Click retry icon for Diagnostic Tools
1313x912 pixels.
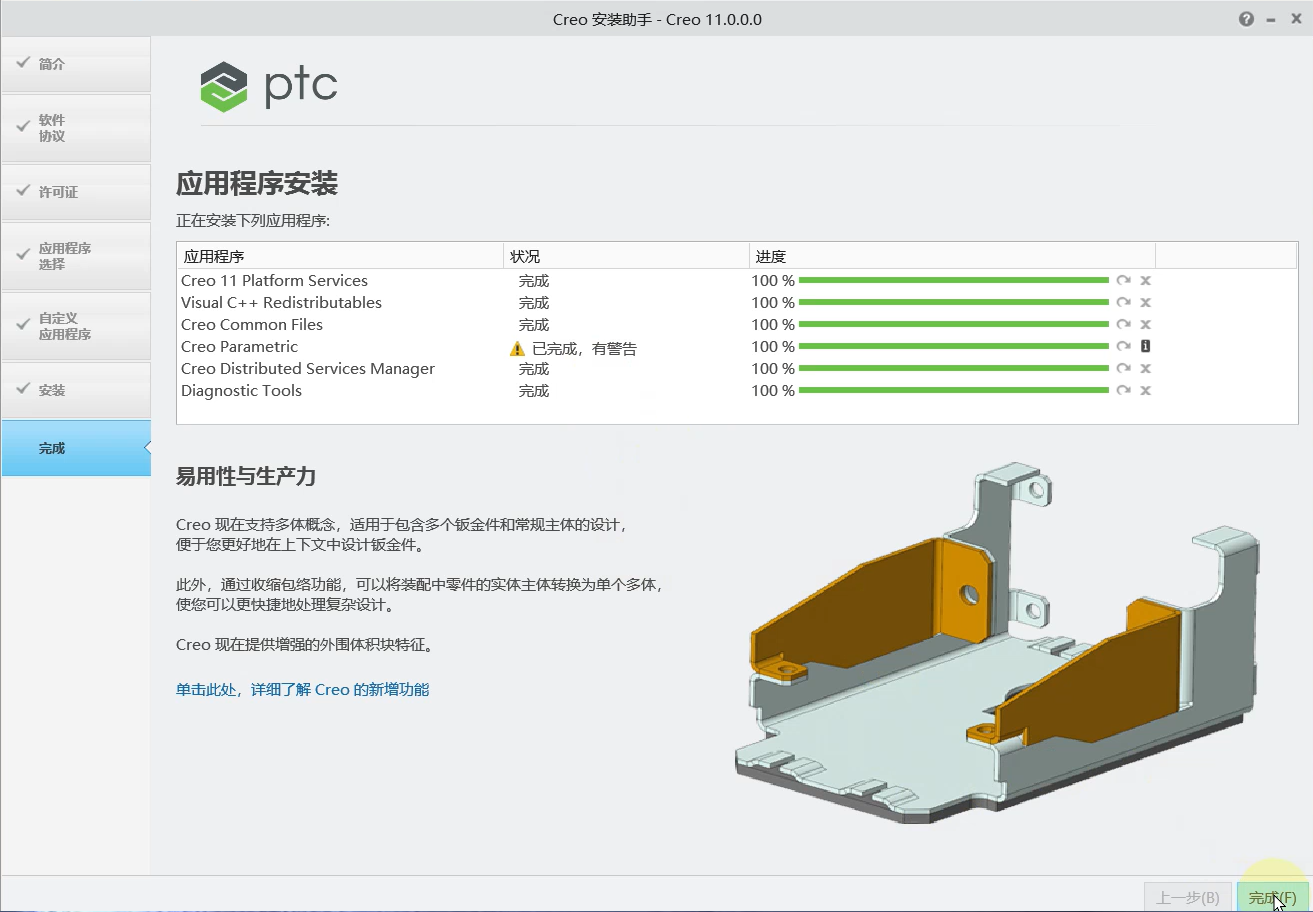click(x=1124, y=391)
